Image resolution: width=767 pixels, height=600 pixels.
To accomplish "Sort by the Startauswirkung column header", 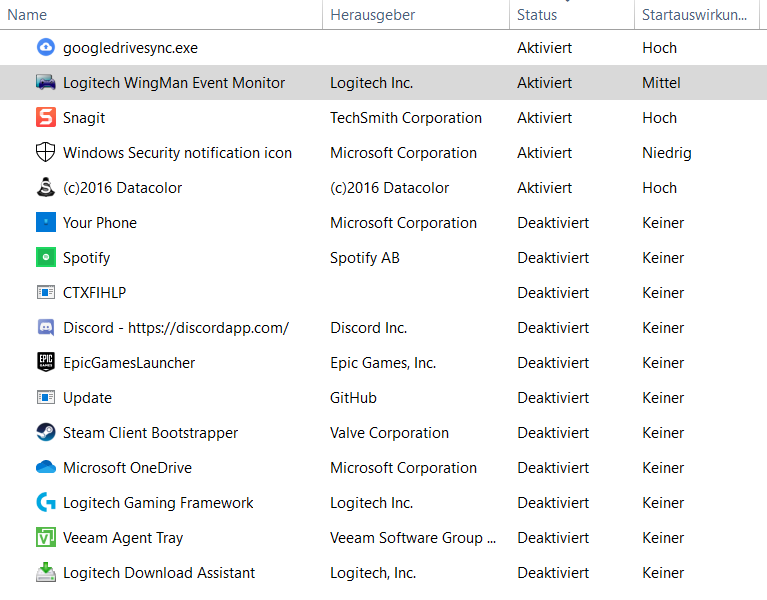I will click(697, 15).
